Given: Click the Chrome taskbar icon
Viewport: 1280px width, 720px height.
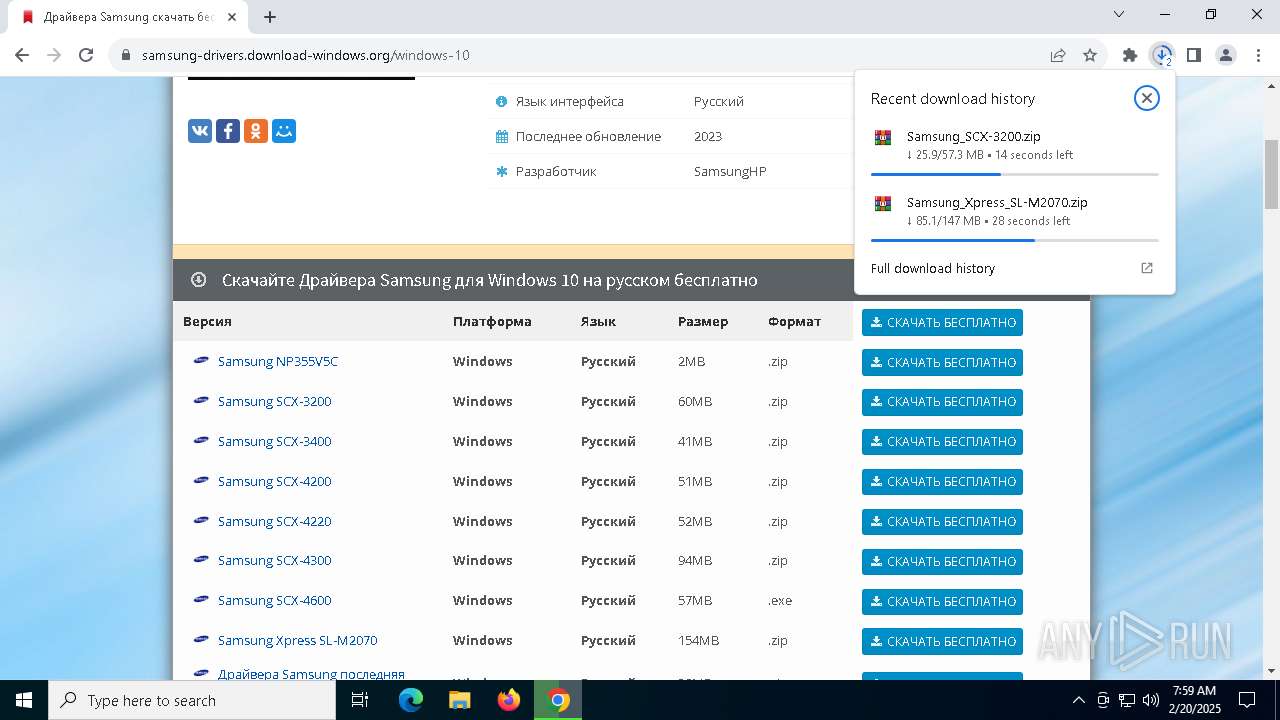Looking at the screenshot, I should click(x=558, y=700).
